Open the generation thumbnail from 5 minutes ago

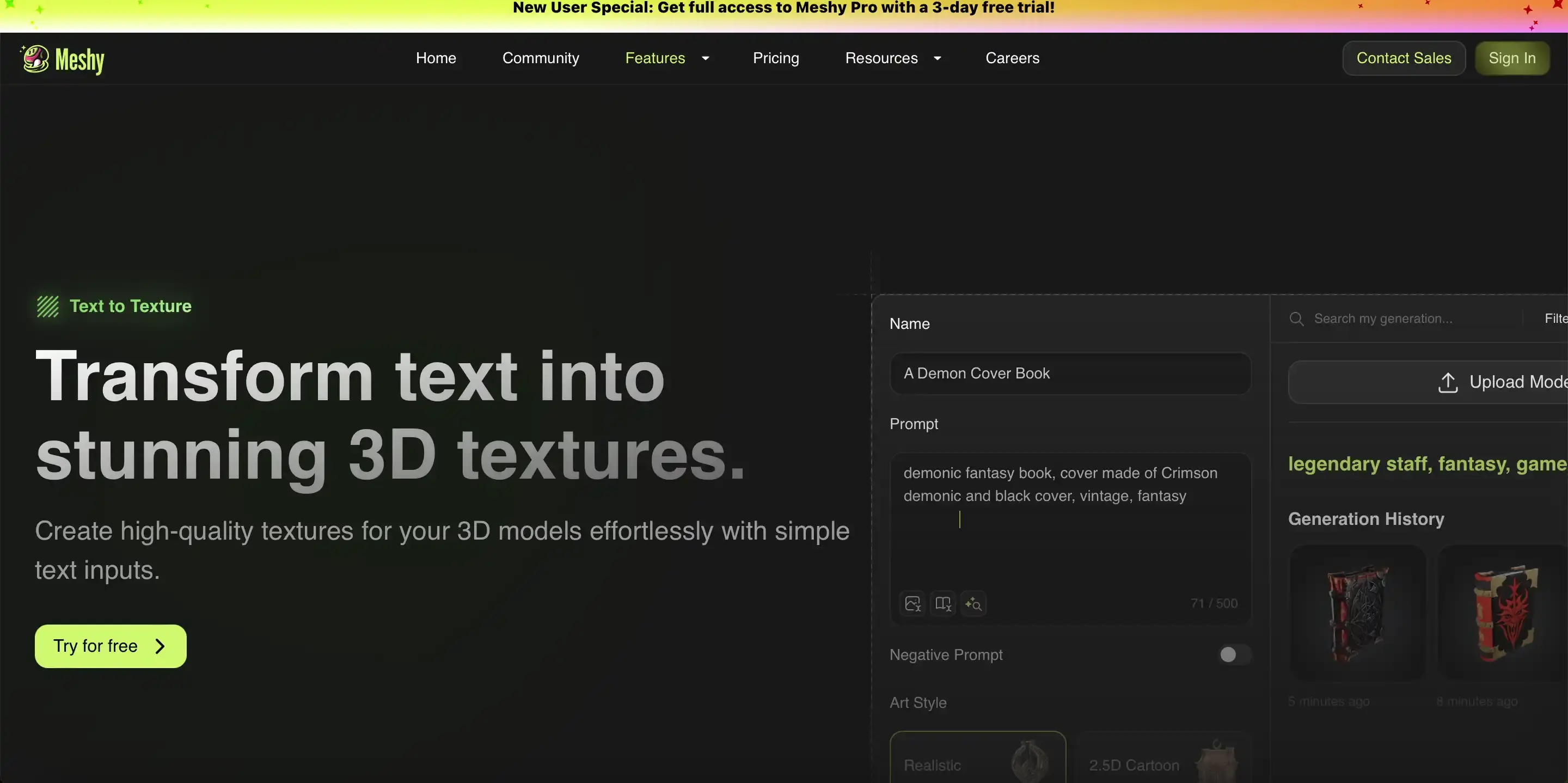1357,613
